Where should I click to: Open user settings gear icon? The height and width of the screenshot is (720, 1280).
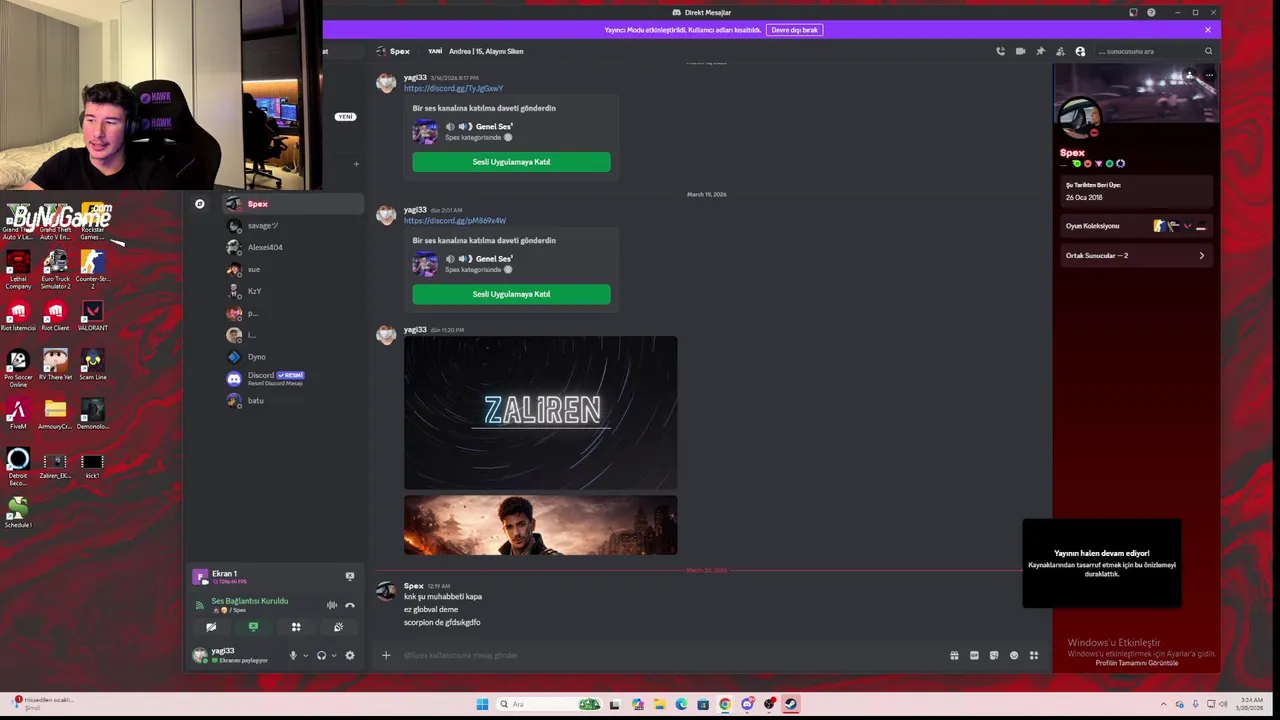point(349,655)
